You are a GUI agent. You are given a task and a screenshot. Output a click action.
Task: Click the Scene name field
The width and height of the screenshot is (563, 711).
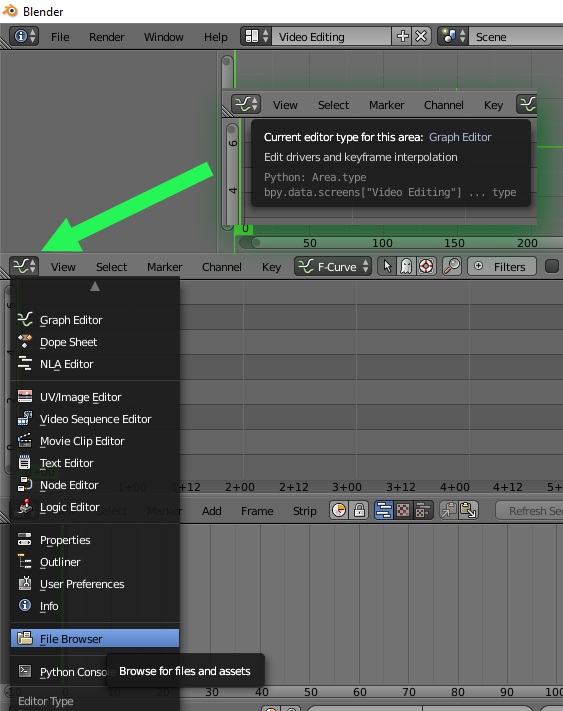click(516, 36)
